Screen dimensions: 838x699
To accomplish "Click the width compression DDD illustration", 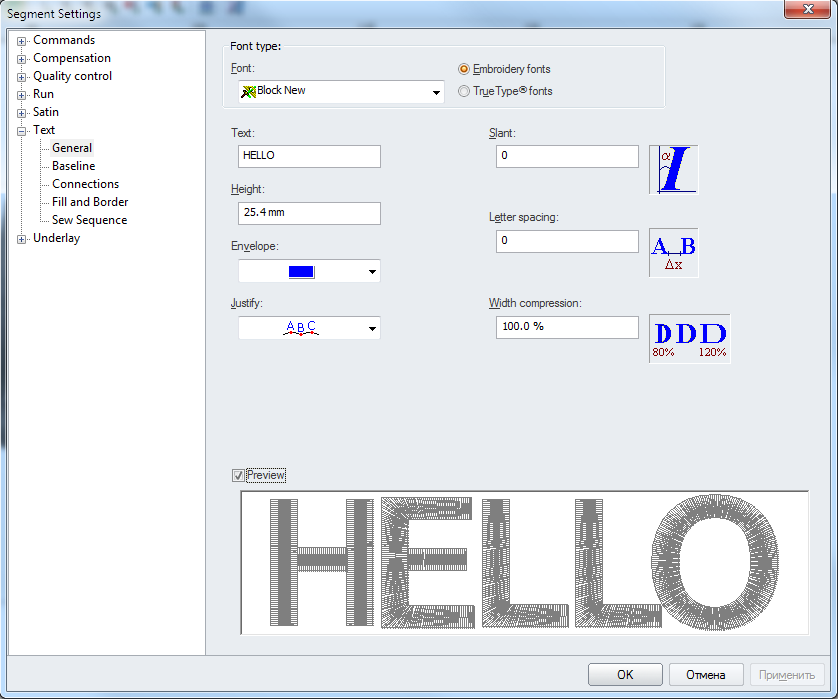I will click(x=689, y=339).
